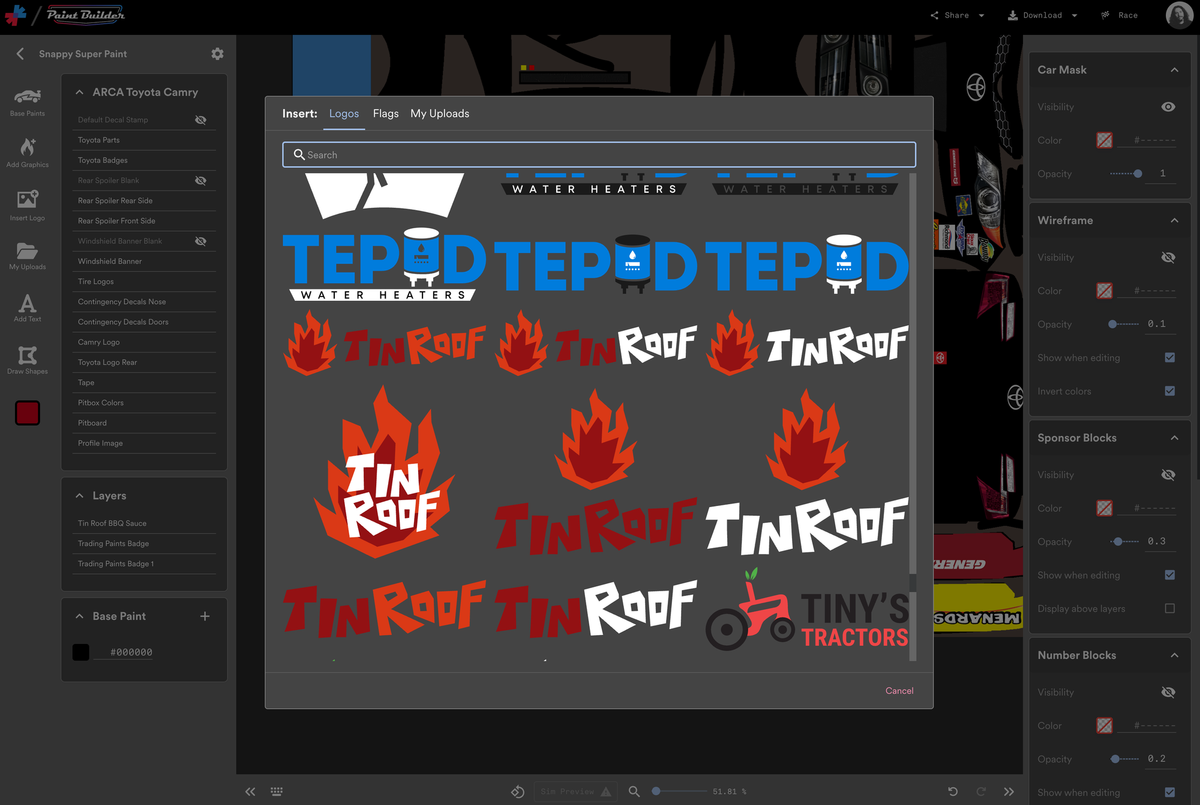Toggle Car Mask visibility eye
The image size is (1200, 805).
point(1168,107)
